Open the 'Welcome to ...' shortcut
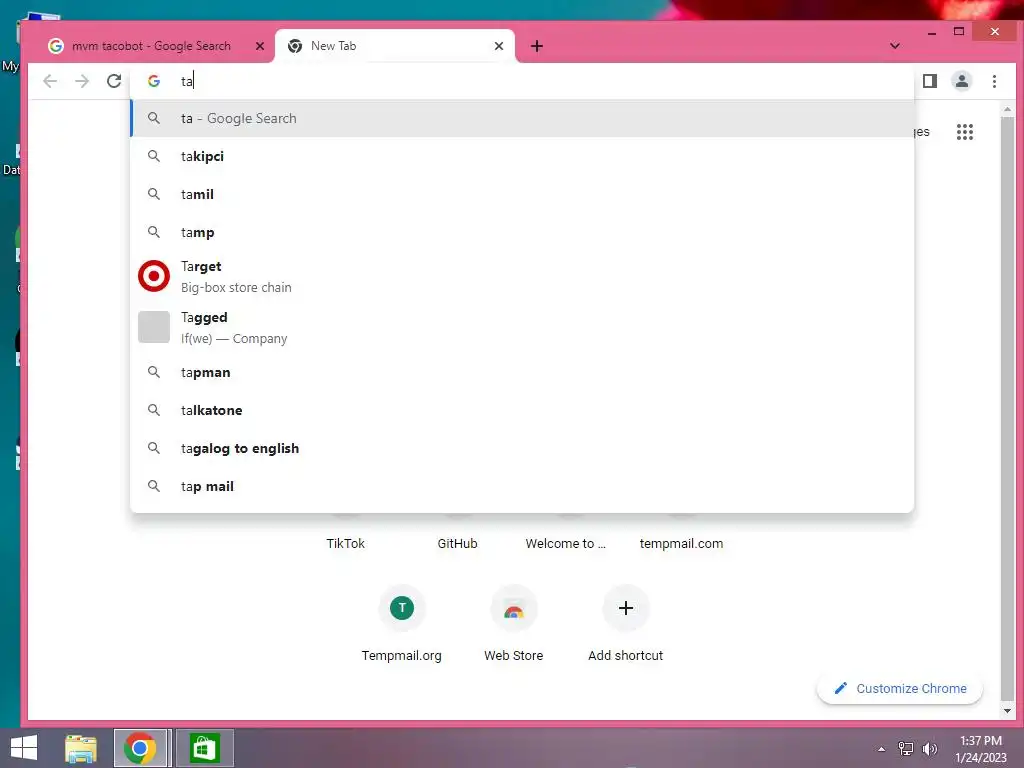Screen dimensions: 1024x768 pyautogui.click(x=566, y=543)
